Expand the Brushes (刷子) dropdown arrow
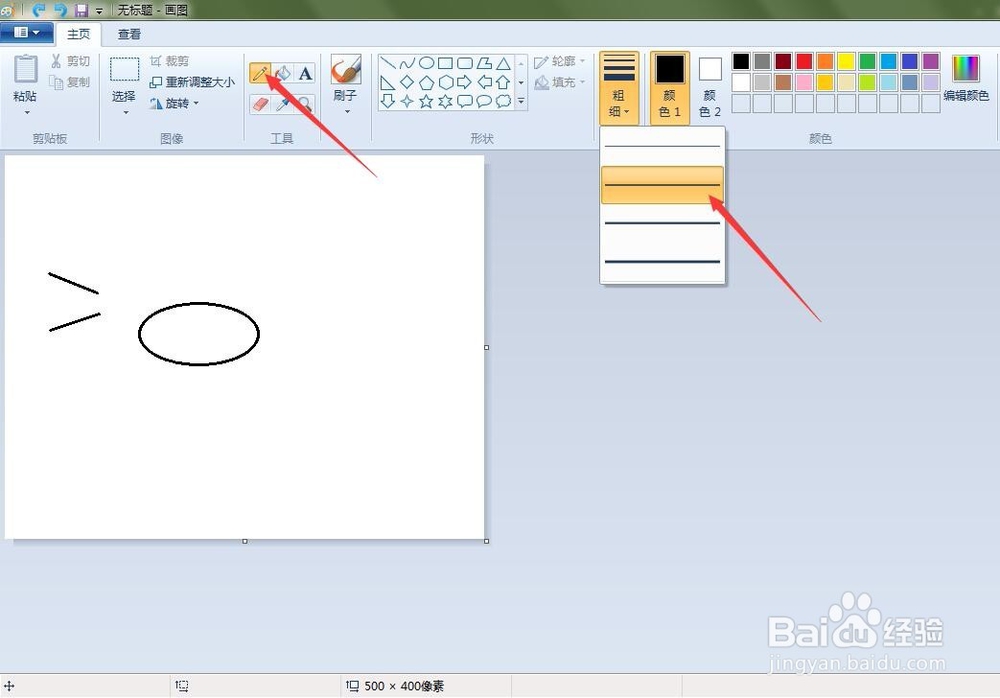This screenshot has width=1000, height=698. pyautogui.click(x=346, y=112)
